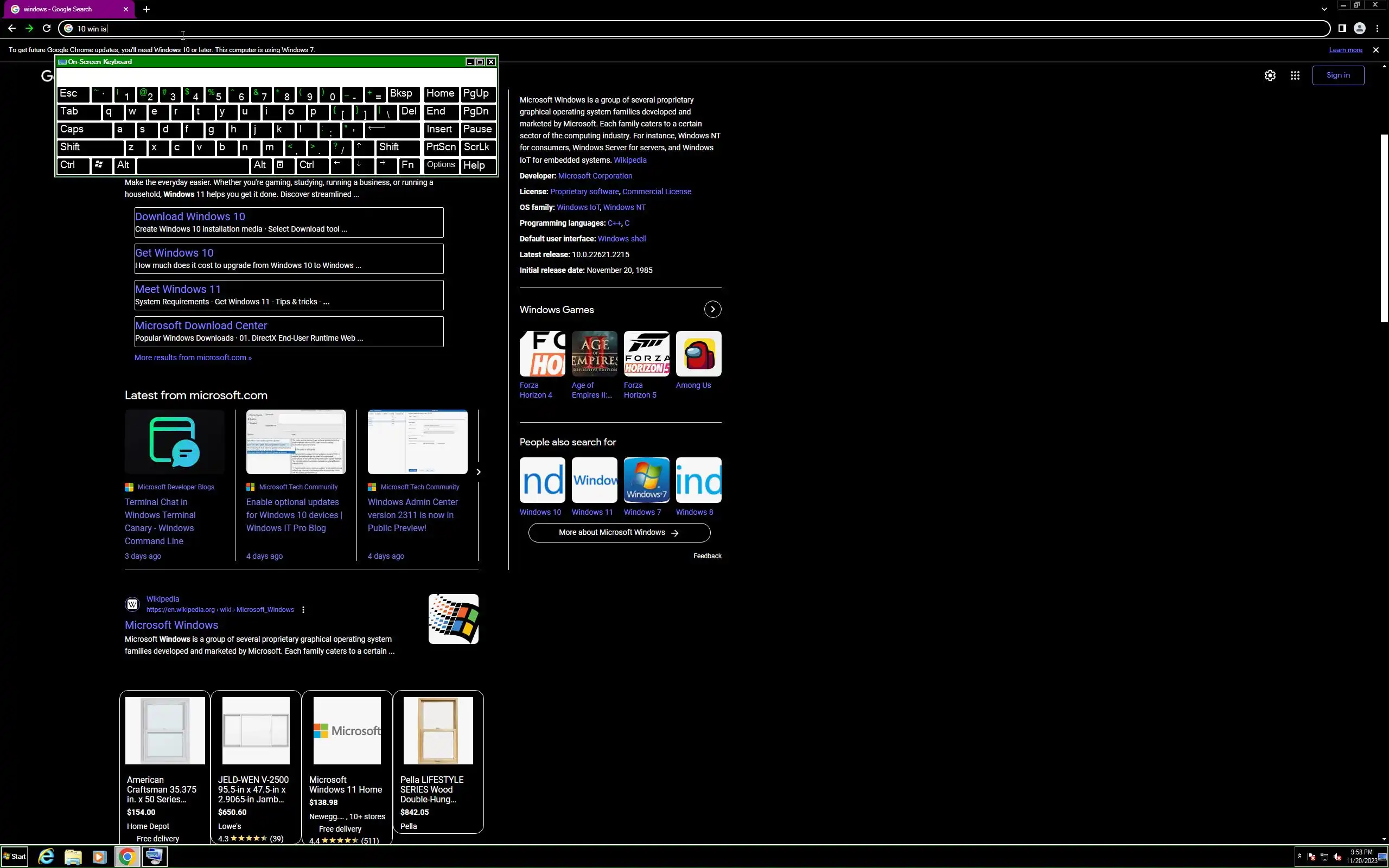The width and height of the screenshot is (1389, 868).
Task: Click the Chrome back arrow
Action: click(12, 28)
